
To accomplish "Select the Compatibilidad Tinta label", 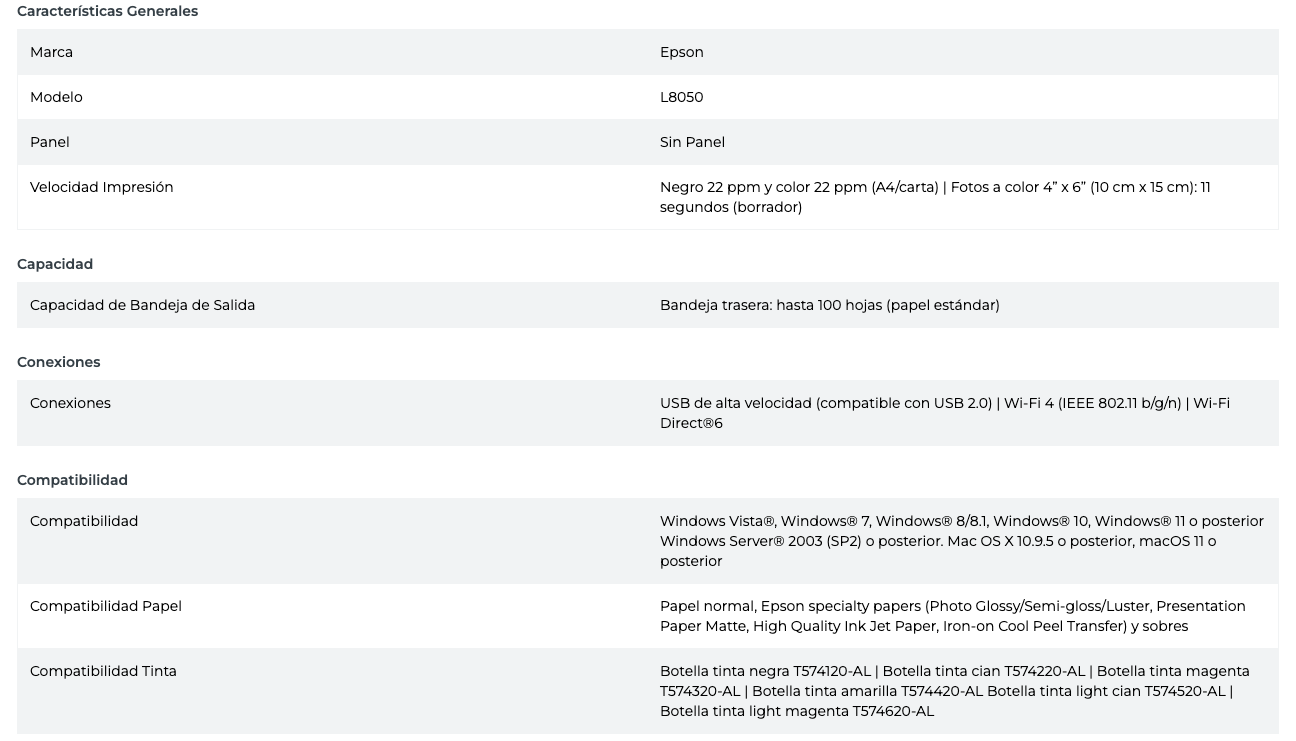I will 103,671.
